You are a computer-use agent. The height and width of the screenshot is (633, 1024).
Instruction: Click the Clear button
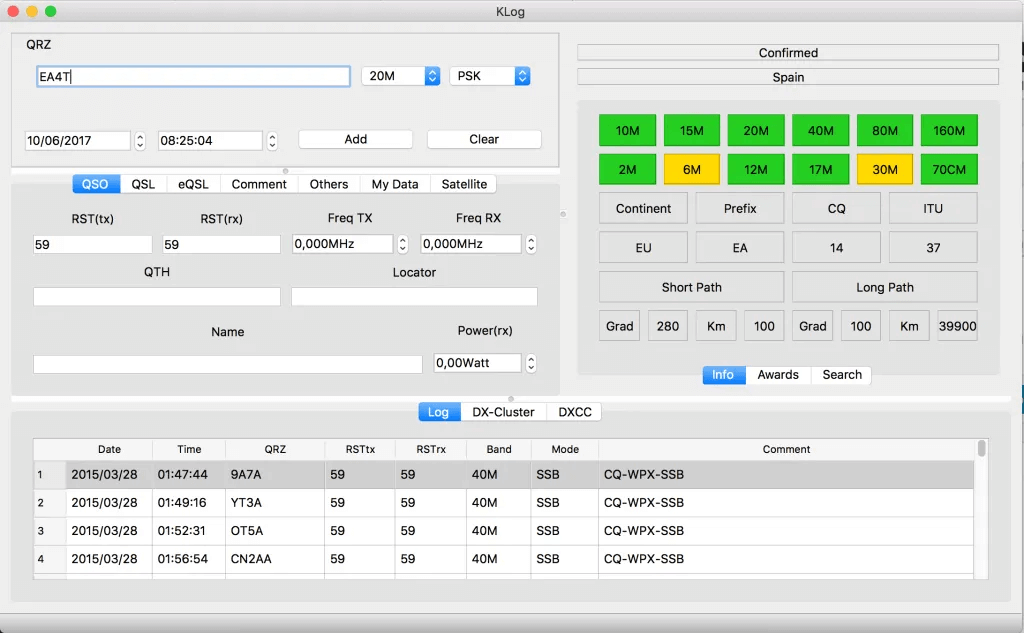(x=484, y=139)
